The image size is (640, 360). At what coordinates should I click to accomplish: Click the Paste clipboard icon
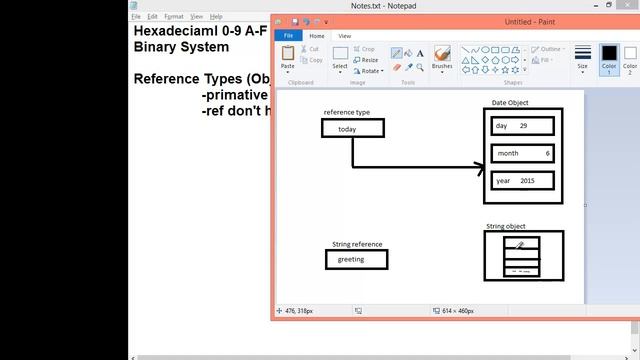288,53
